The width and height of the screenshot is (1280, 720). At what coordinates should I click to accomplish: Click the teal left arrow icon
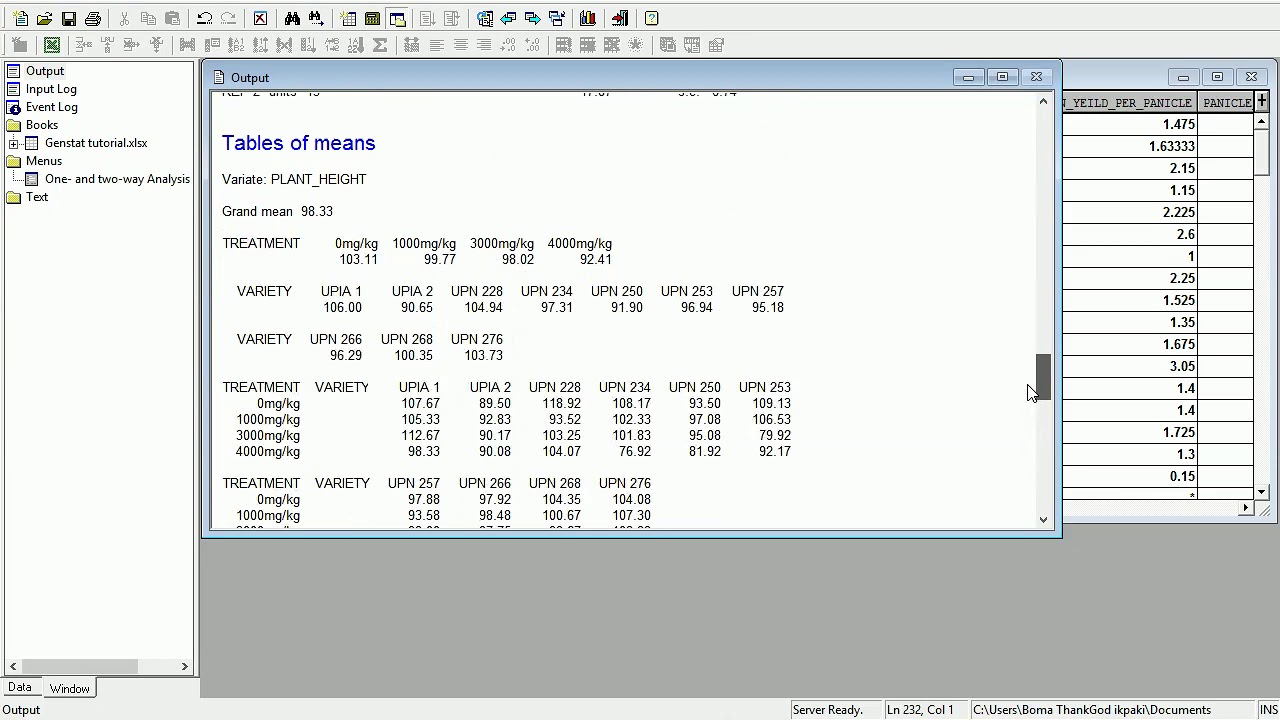pos(508,18)
